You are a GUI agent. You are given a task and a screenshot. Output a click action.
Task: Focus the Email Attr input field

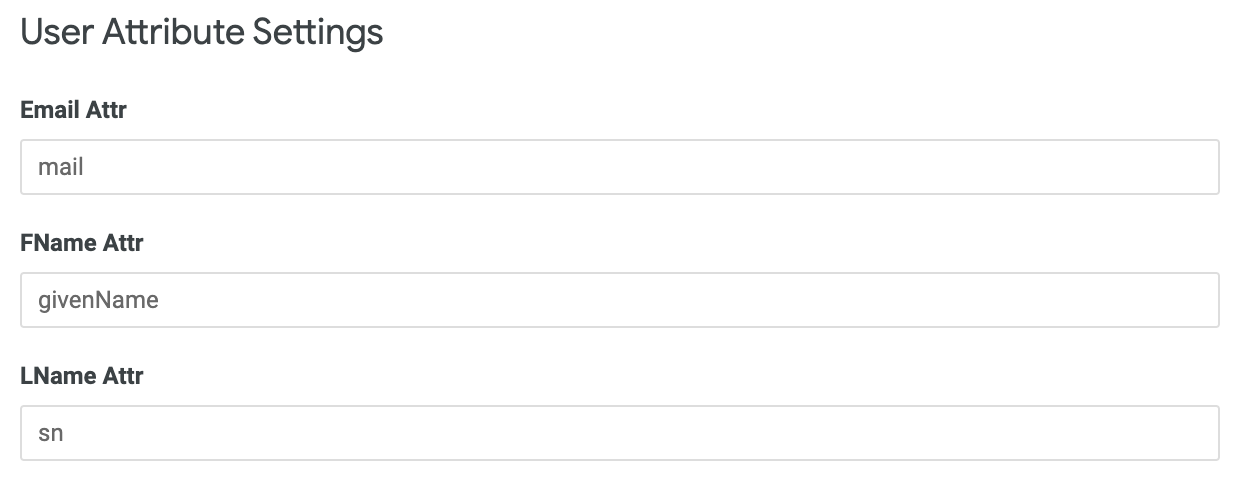coord(619,167)
